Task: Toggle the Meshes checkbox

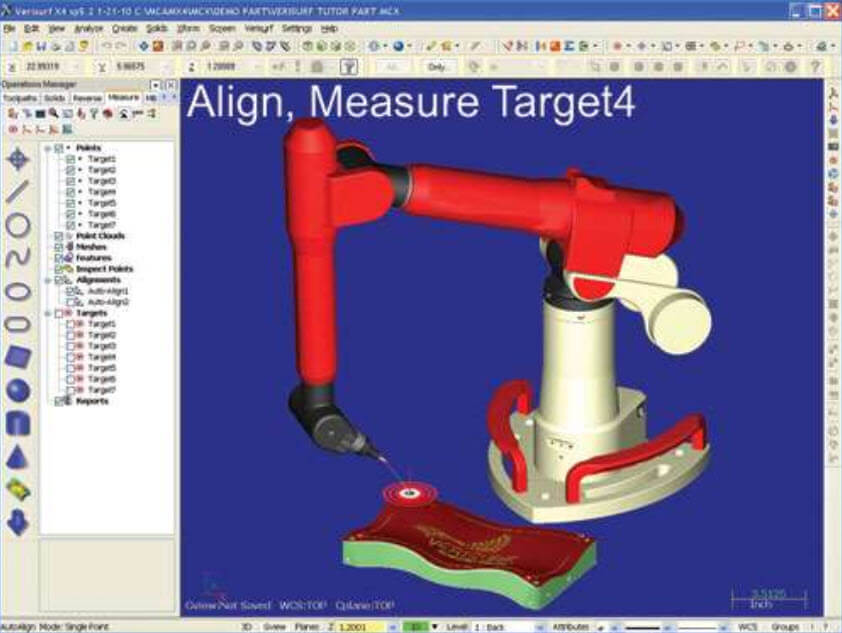Action: pyautogui.click(x=59, y=247)
